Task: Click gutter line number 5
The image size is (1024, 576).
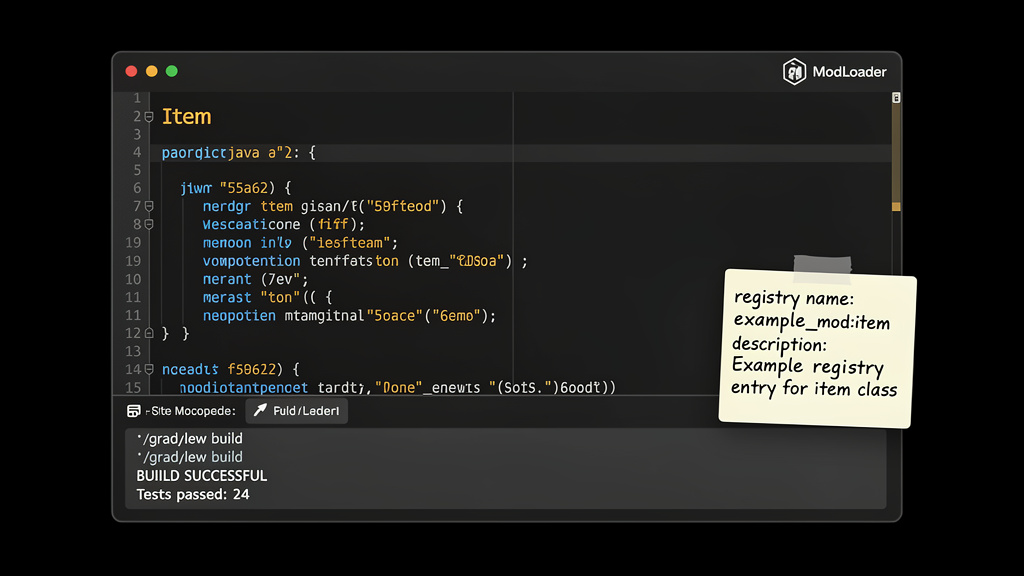Action: point(137,170)
